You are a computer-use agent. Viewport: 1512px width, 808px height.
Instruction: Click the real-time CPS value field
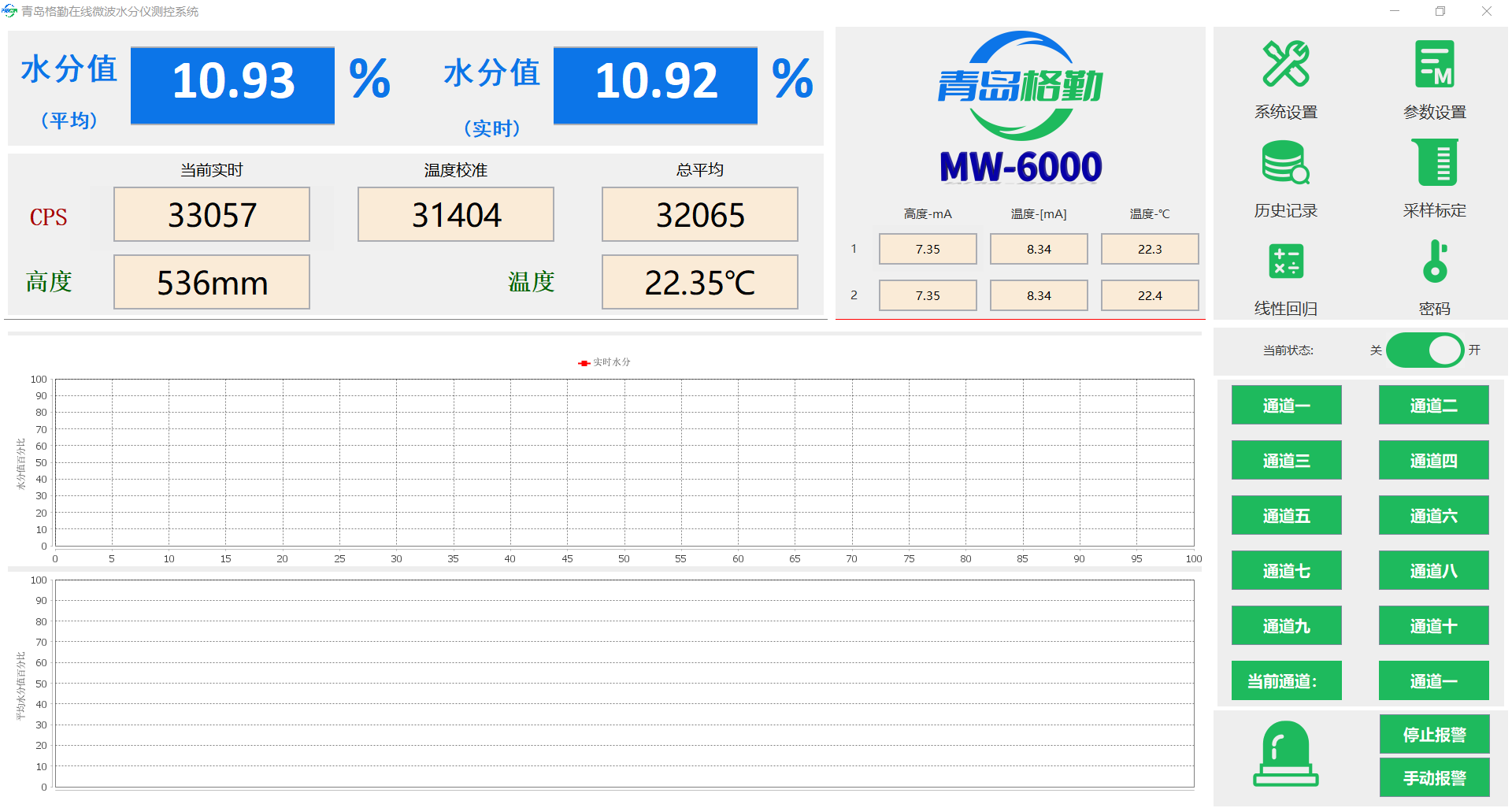pos(212,215)
